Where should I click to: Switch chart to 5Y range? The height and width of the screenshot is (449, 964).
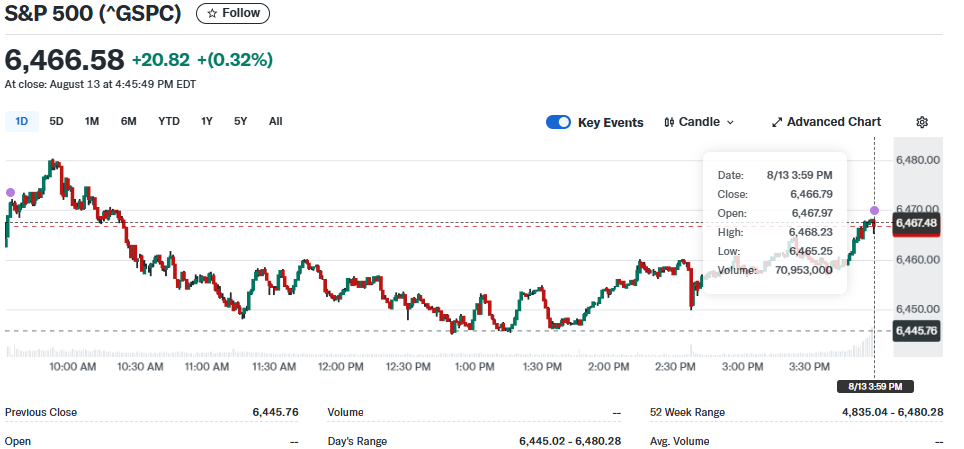tap(240, 122)
